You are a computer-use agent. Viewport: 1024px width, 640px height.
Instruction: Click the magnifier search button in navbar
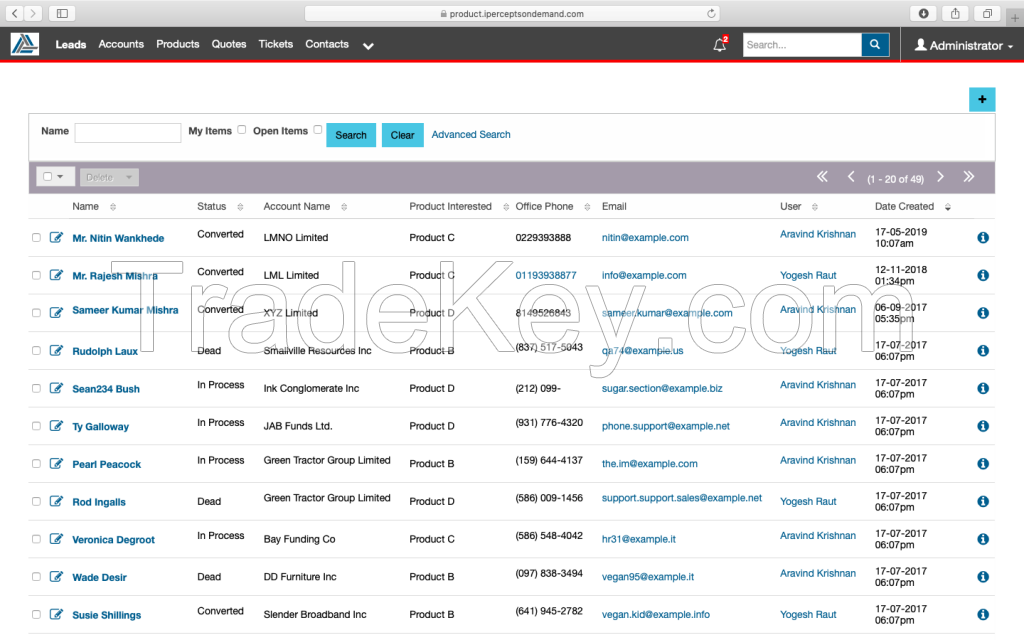click(875, 45)
